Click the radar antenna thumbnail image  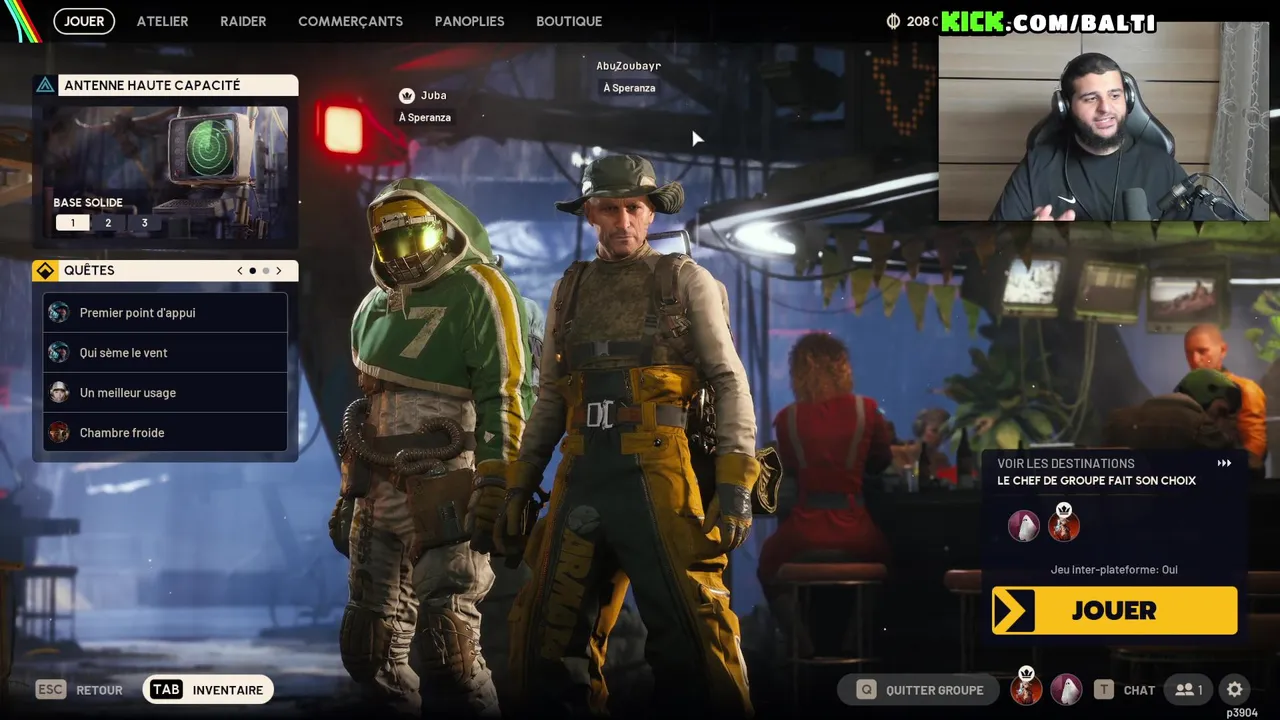tap(166, 171)
